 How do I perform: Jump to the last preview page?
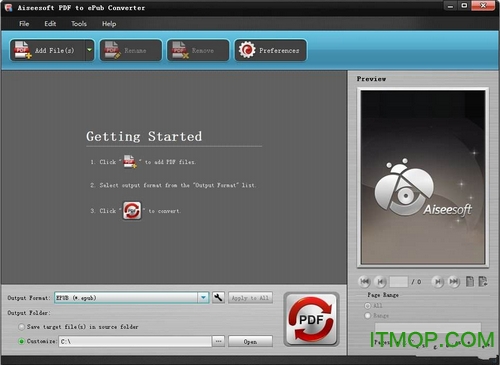click(453, 282)
